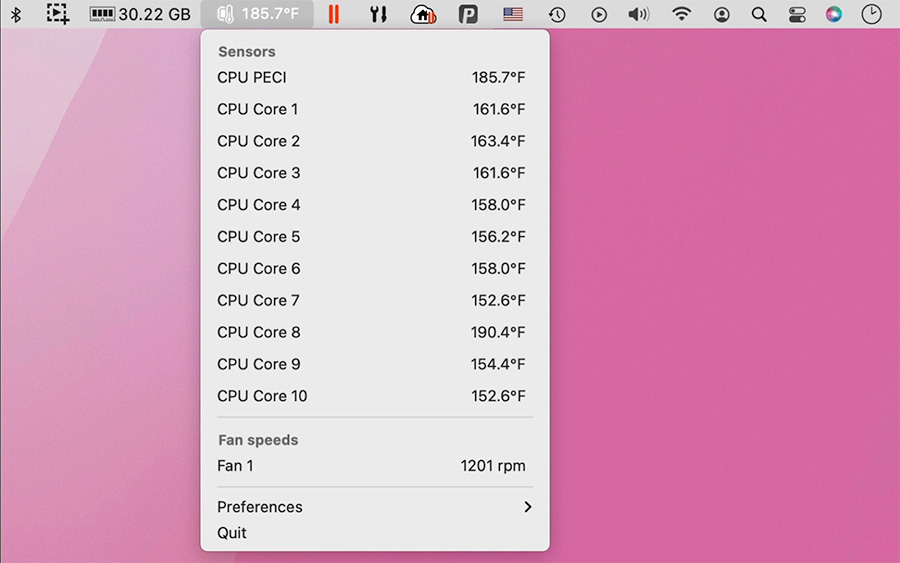900x563 pixels.
Task: Open the Bluetooth menu bar icon
Action: coord(16,15)
